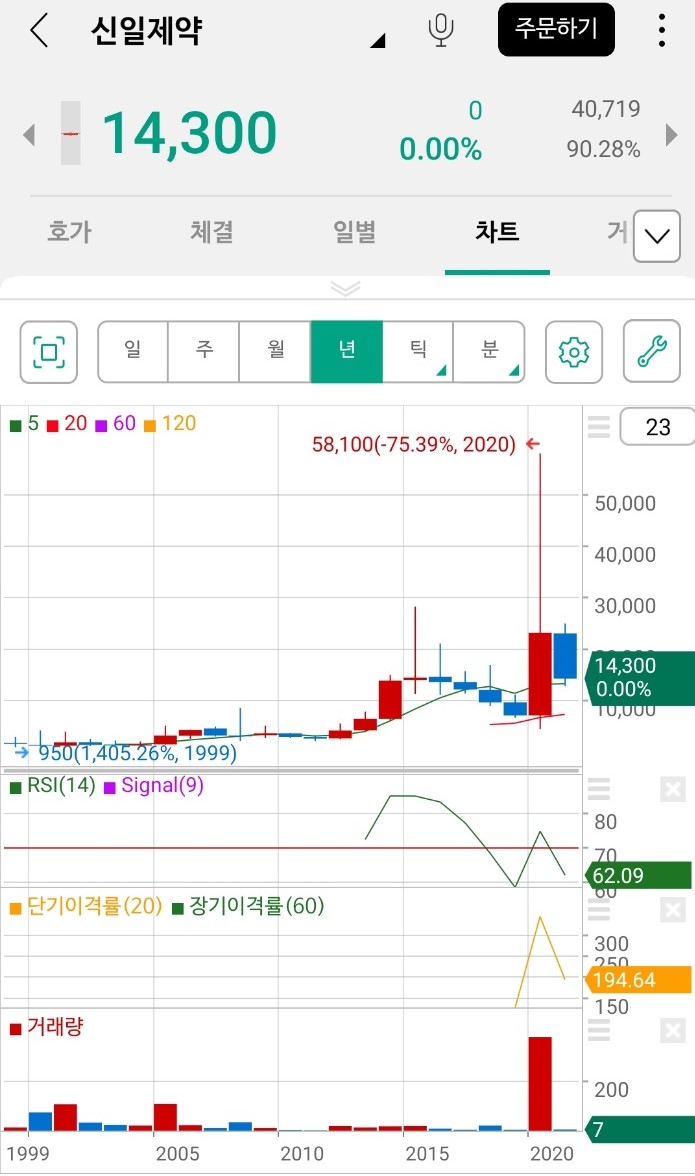Switch to the 일별 tab
The height and width of the screenshot is (1176, 695).
[x=354, y=232]
